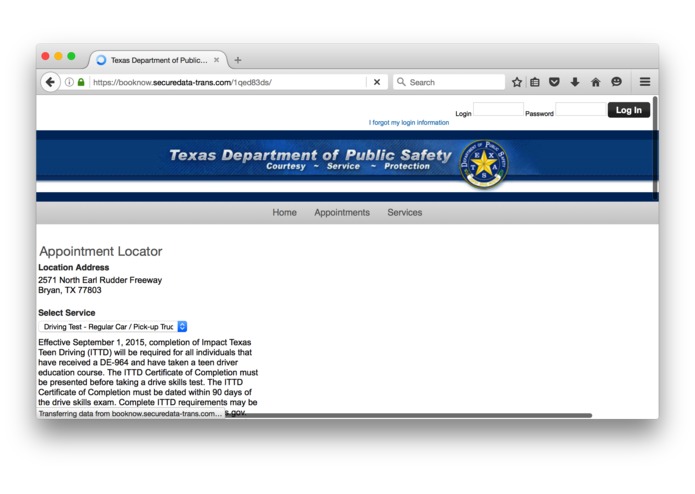
Task: Click the green padlock security icon
Action: (x=81, y=82)
